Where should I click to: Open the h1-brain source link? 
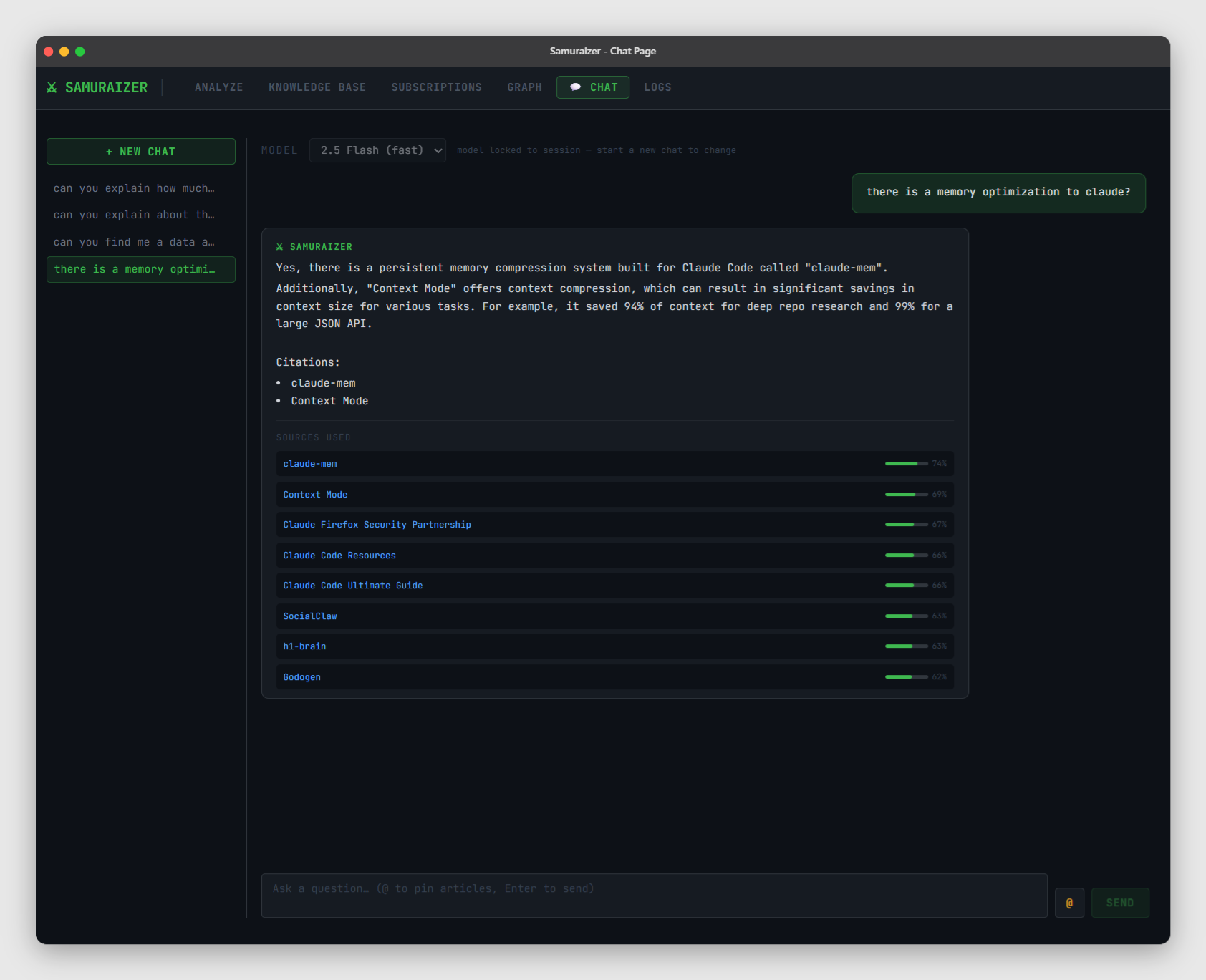pos(304,646)
